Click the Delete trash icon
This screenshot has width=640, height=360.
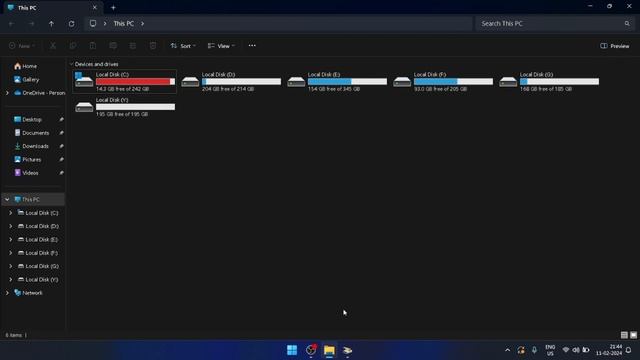(153, 46)
